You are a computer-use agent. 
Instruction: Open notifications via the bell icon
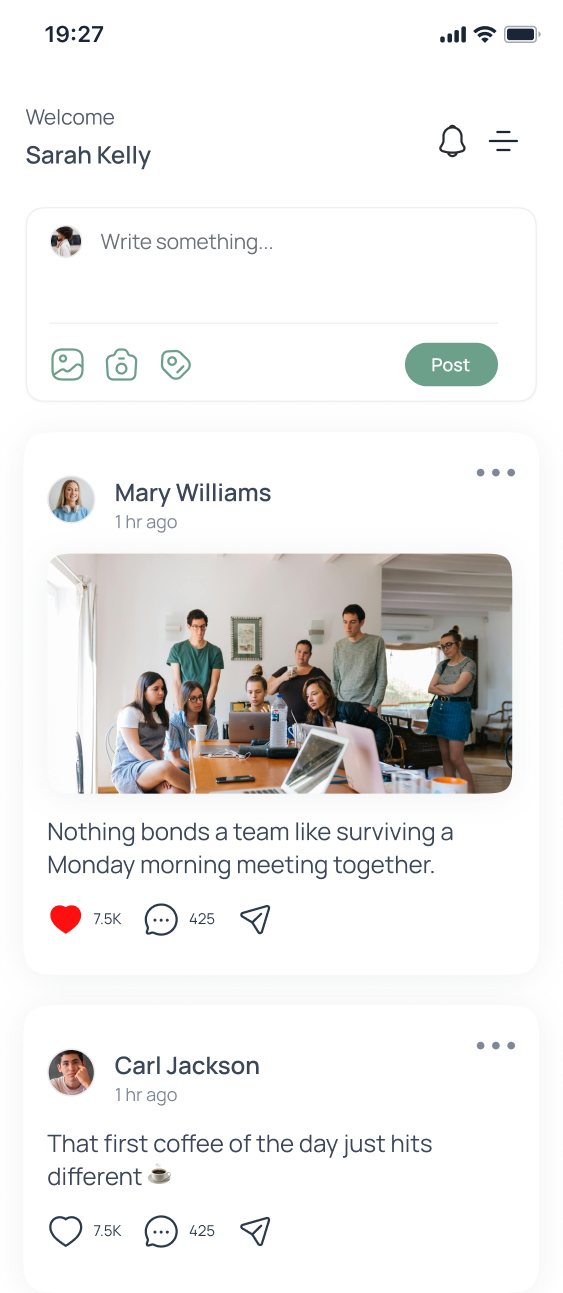452,141
